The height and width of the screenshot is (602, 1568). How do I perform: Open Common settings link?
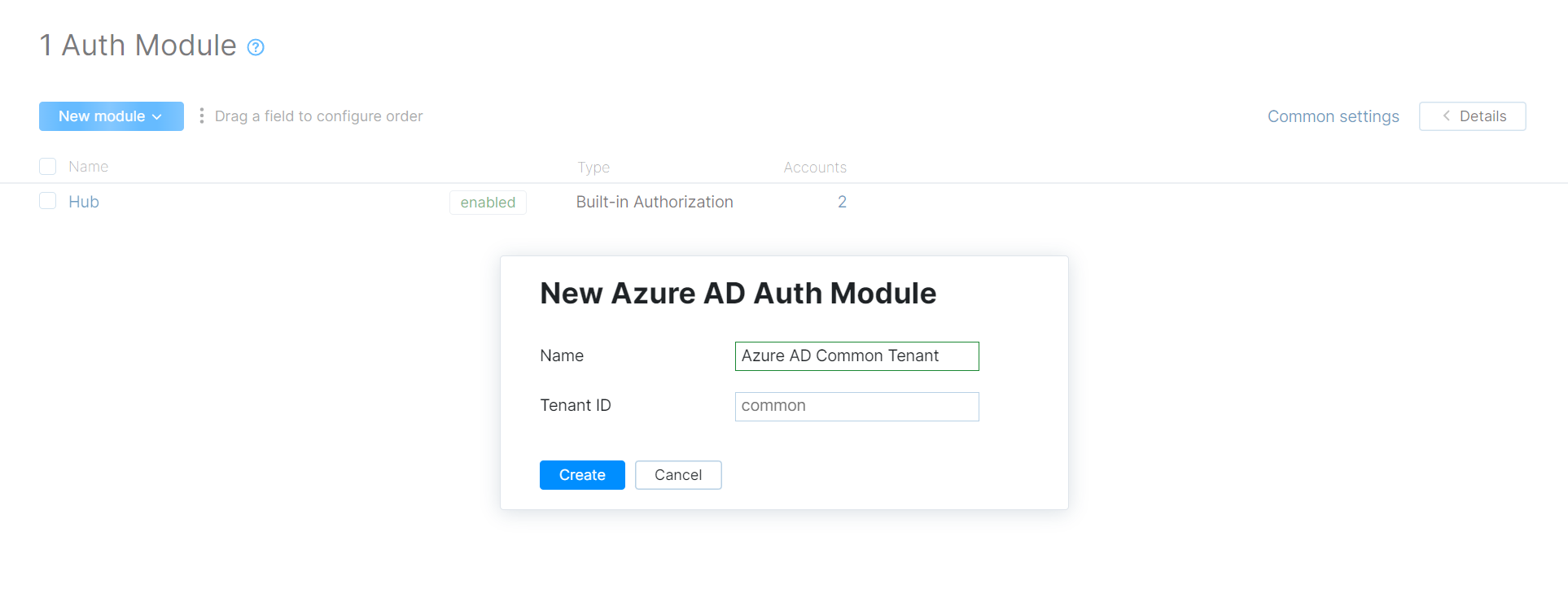(x=1333, y=116)
